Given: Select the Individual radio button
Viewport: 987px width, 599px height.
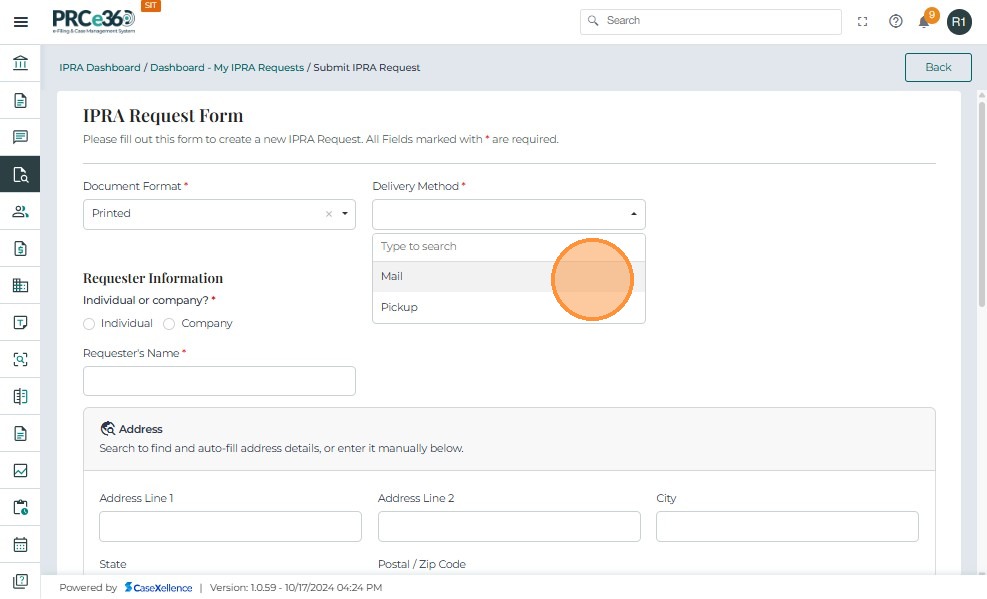Looking at the screenshot, I should (x=89, y=324).
